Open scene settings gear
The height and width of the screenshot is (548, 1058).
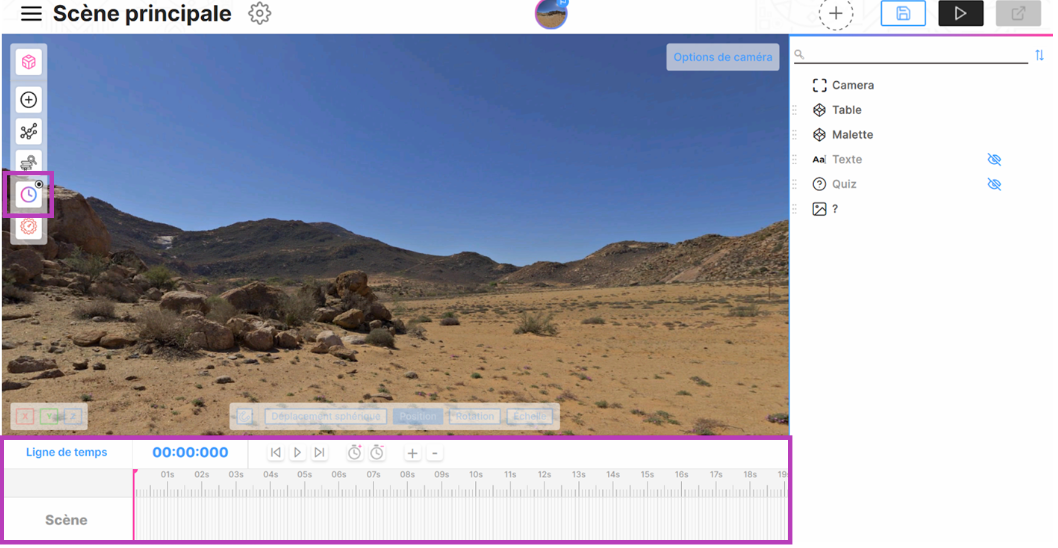[259, 13]
